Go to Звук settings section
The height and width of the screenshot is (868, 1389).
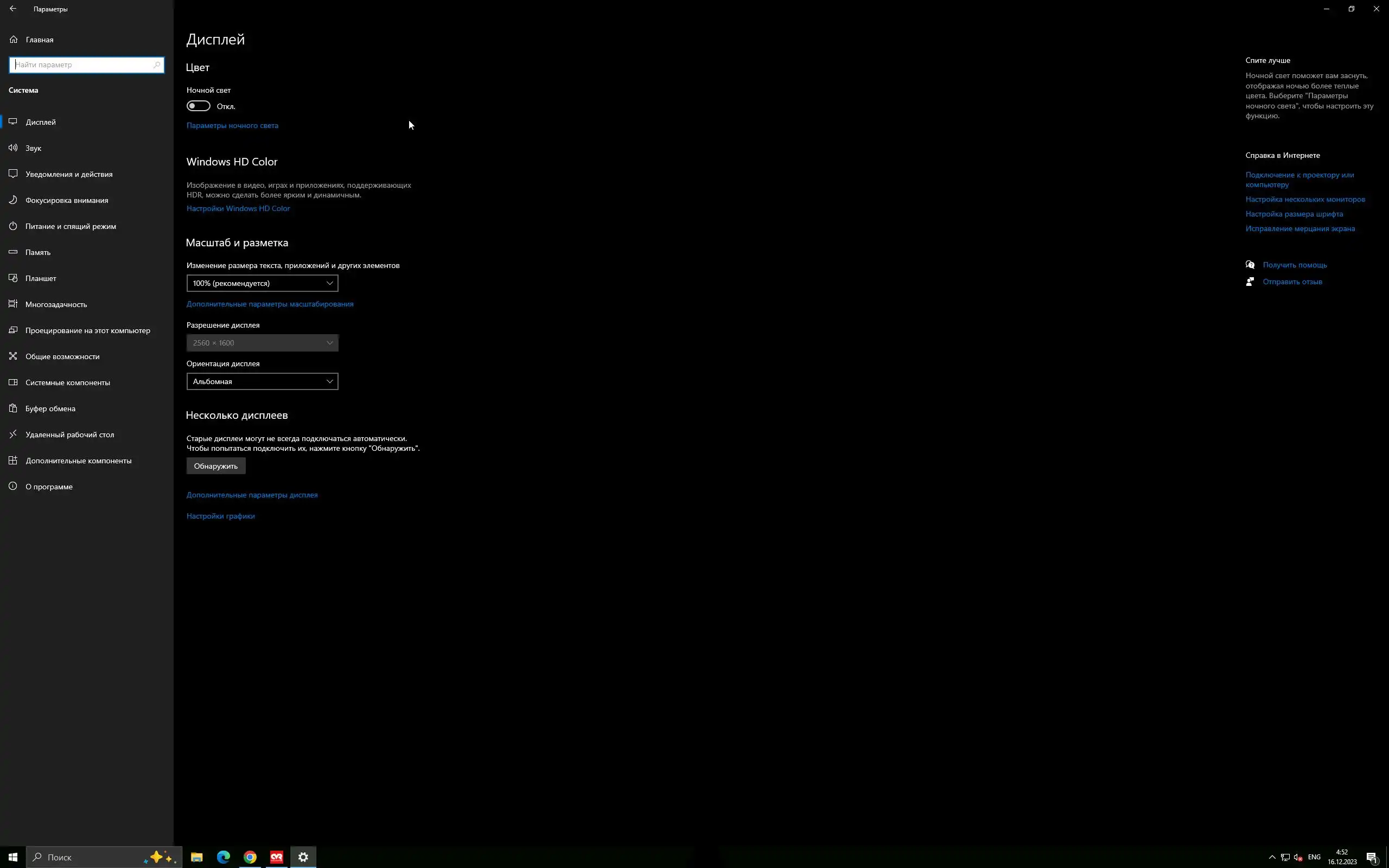(33, 148)
